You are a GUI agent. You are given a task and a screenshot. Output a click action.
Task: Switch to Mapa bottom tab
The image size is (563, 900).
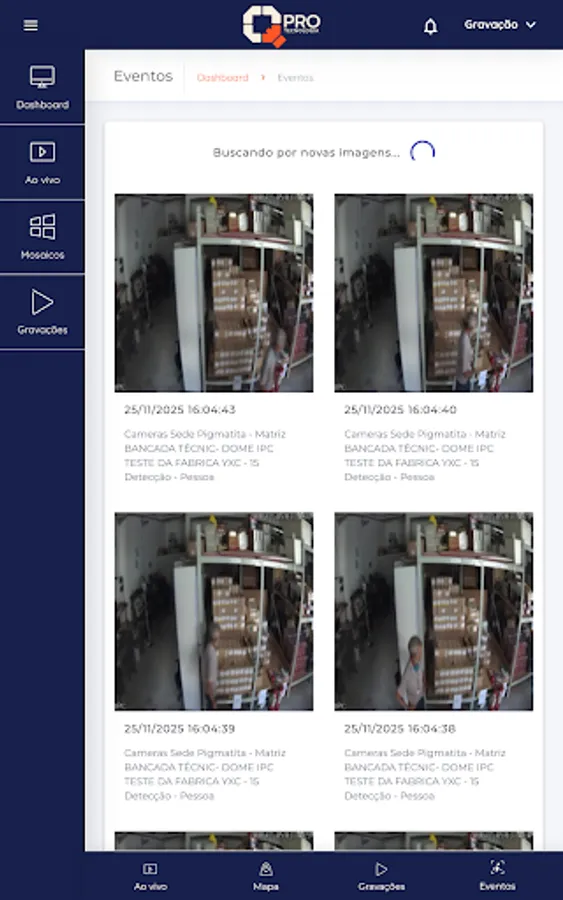(266, 876)
